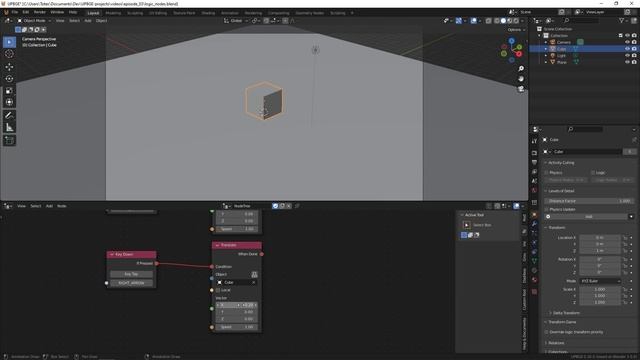Viewport: 640px width, 360px height.
Task: Select the Rotate tool
Action: pos(9,78)
